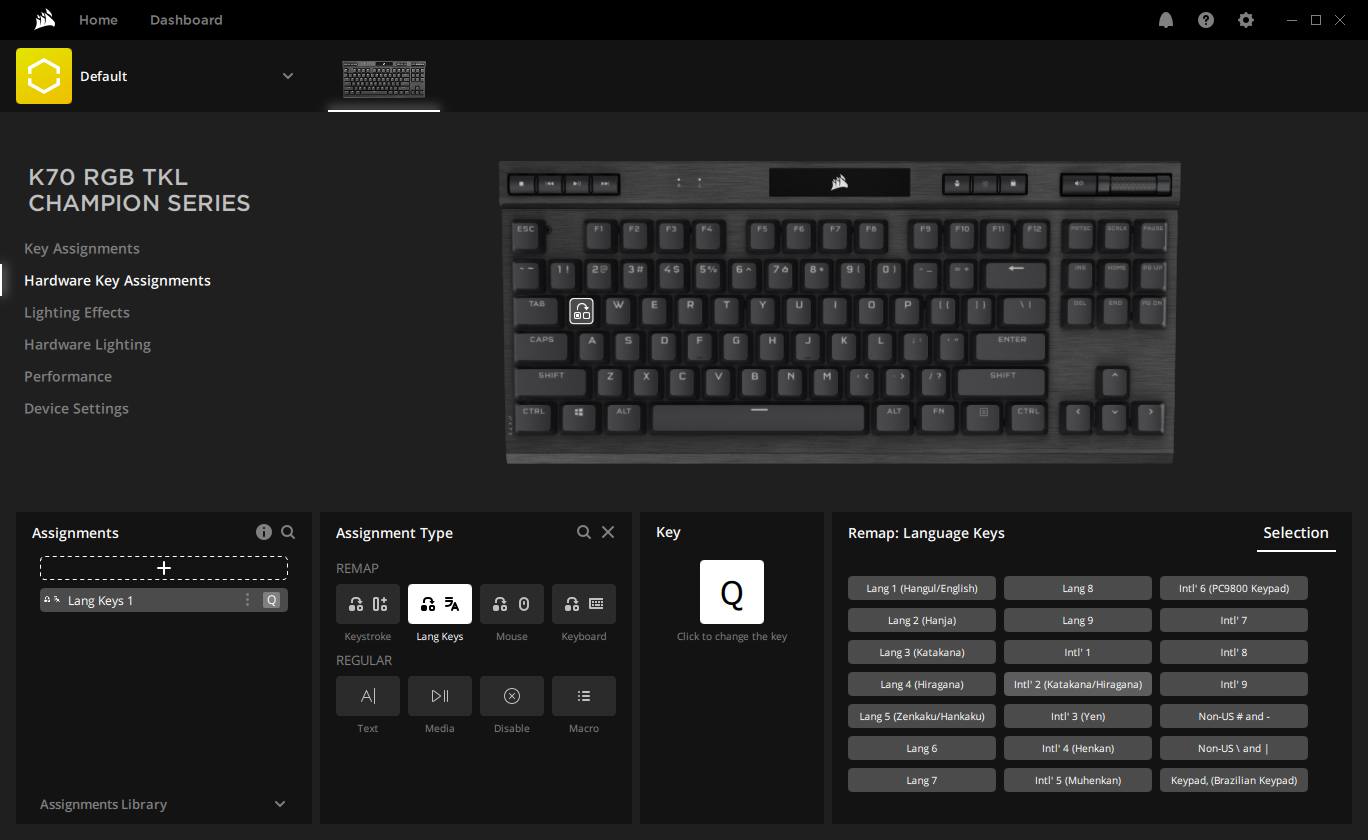Image resolution: width=1368 pixels, height=840 pixels.
Task: Click the Q key tile to change the key
Action: 731,592
